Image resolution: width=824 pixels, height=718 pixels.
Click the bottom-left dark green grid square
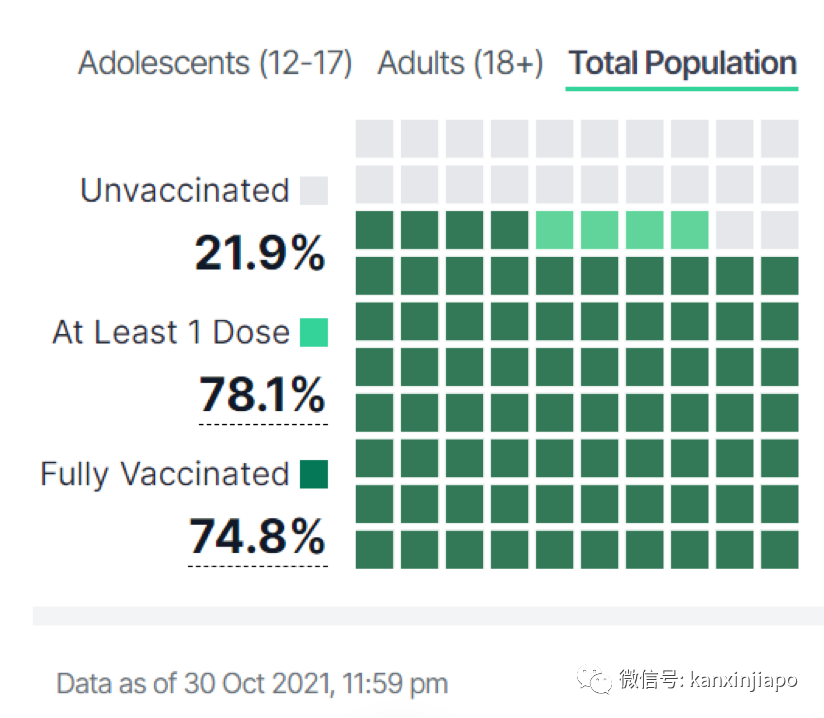tap(374, 549)
